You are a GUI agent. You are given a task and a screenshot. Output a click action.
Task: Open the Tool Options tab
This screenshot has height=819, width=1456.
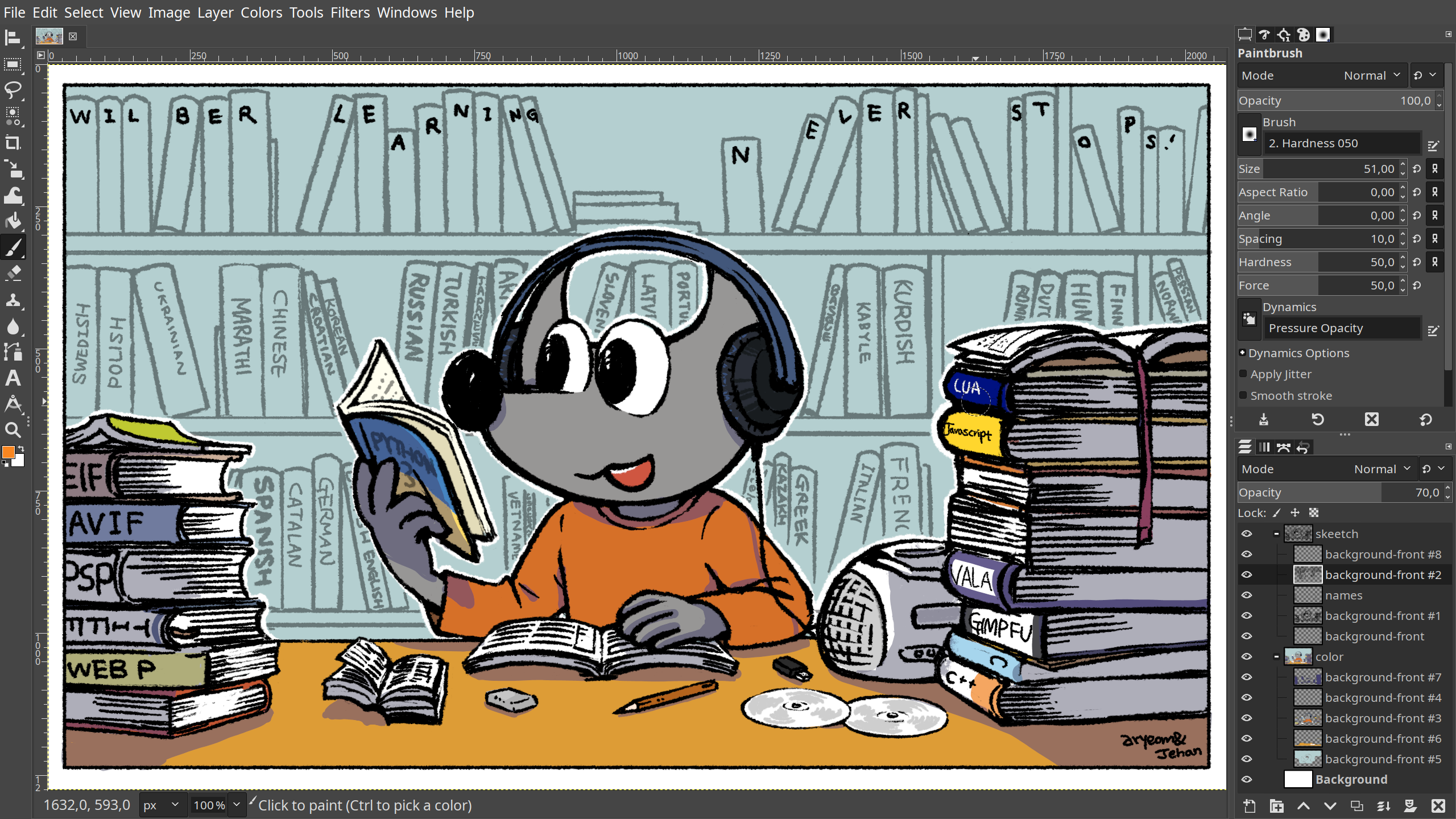pyautogui.click(x=1245, y=35)
